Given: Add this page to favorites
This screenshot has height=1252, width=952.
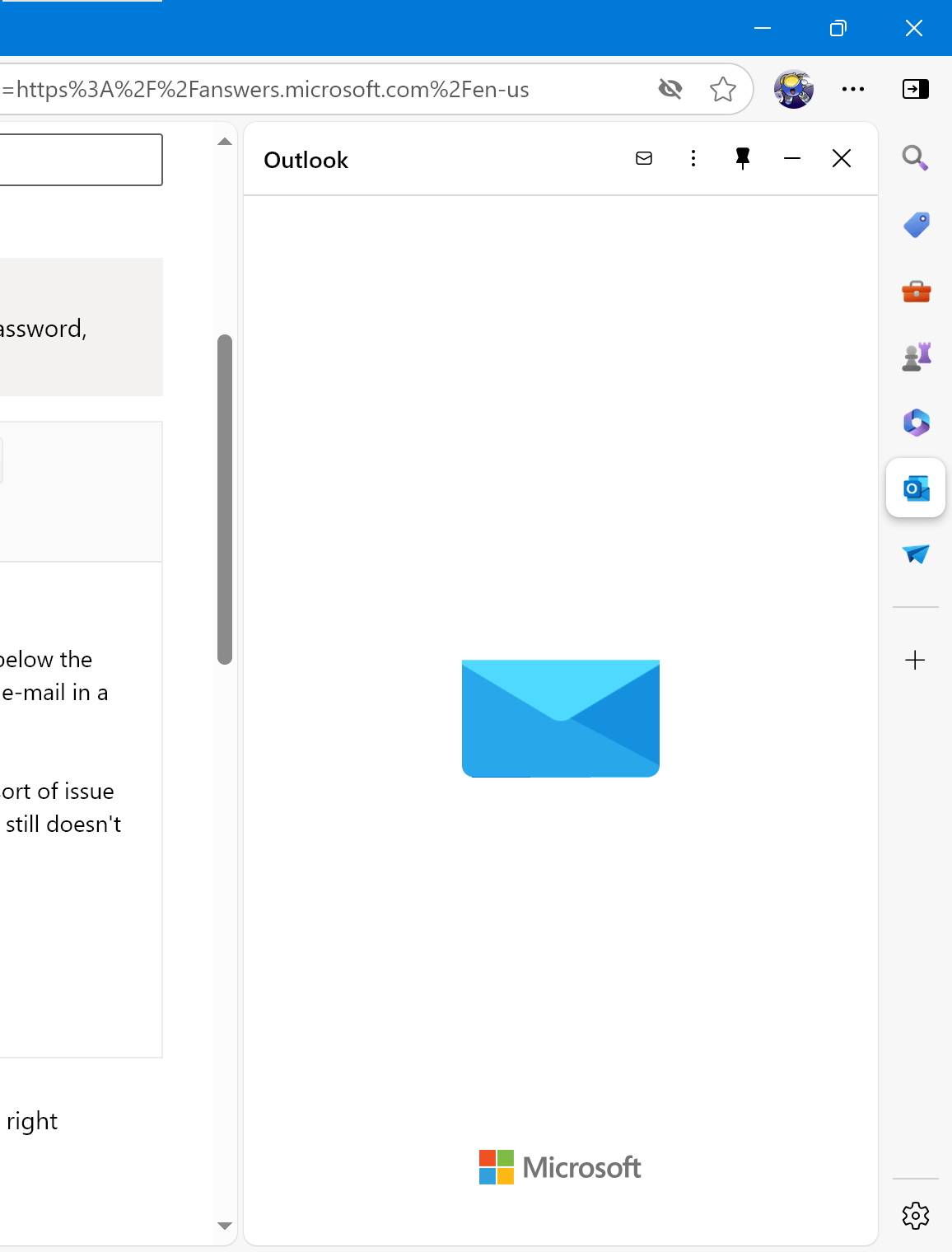Looking at the screenshot, I should [723, 89].
